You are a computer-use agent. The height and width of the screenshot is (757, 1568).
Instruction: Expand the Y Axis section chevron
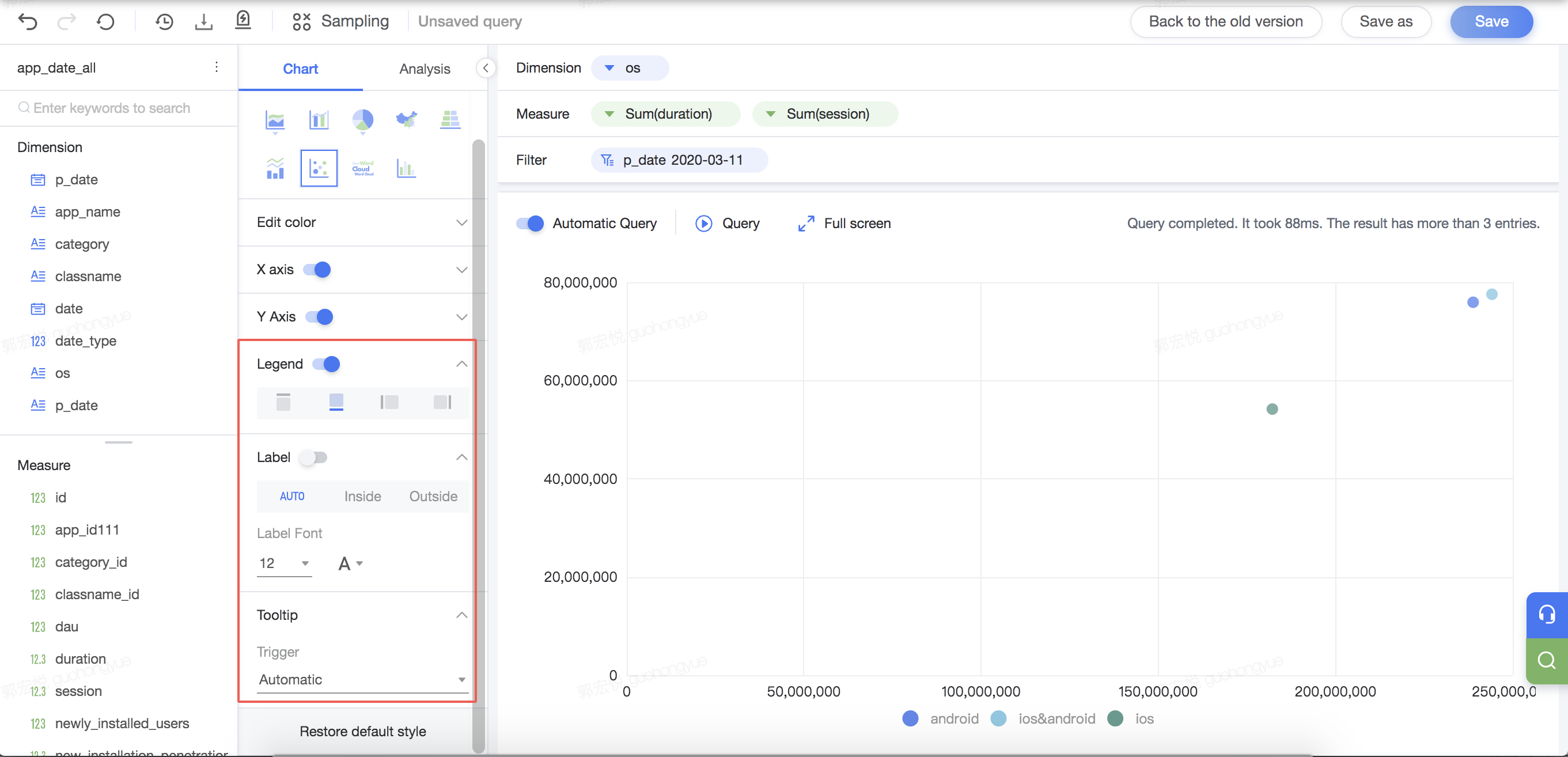[x=462, y=316]
